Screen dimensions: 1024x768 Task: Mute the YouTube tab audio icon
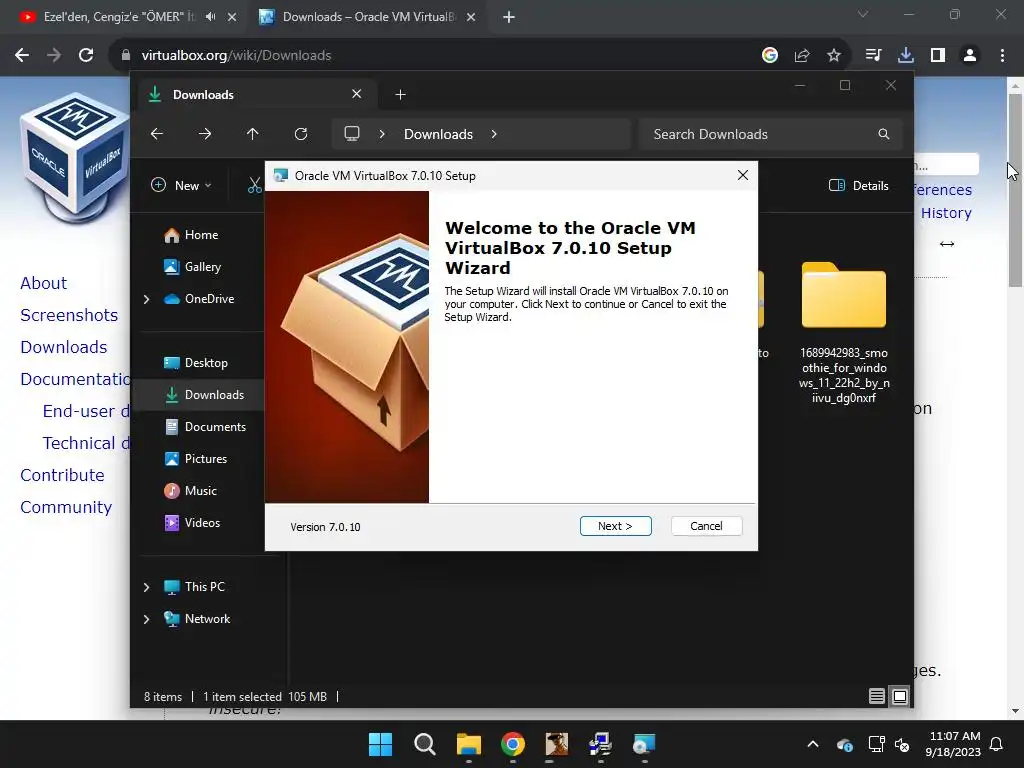(x=210, y=17)
